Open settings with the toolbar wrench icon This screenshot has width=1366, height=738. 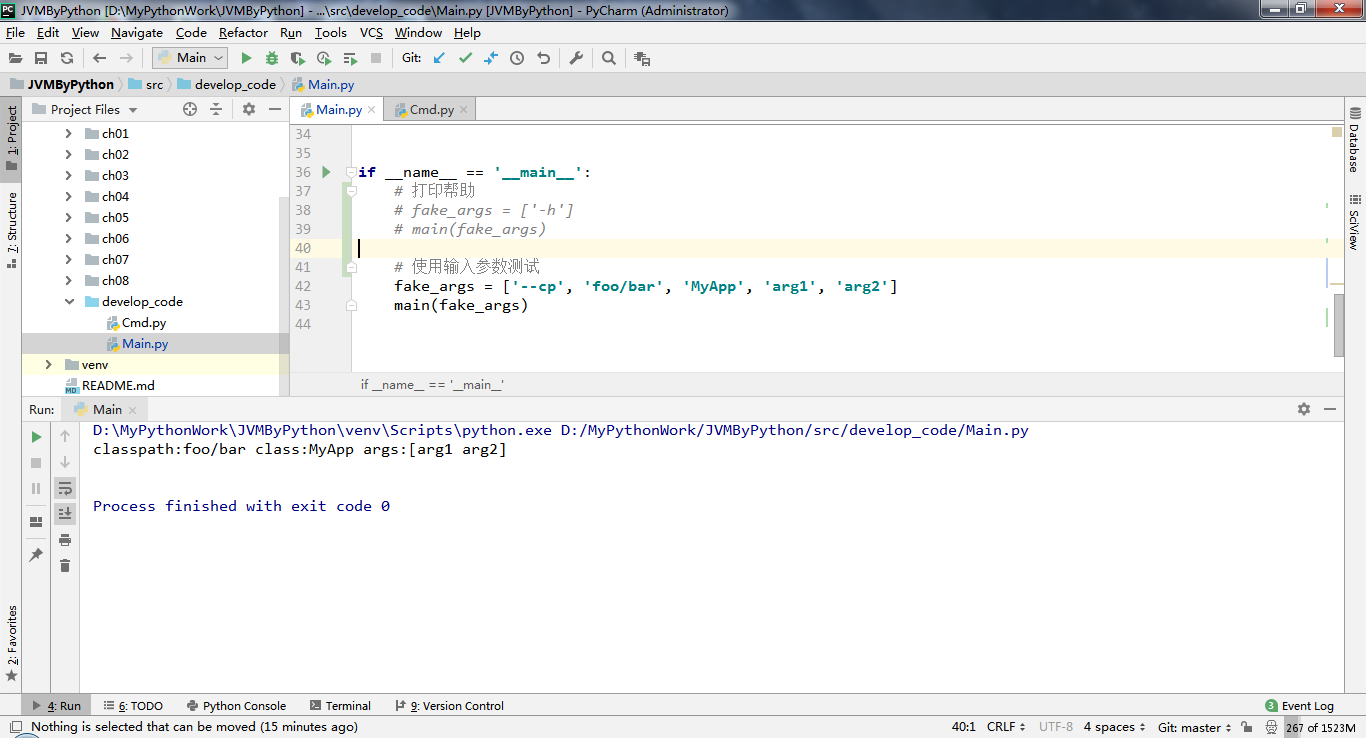click(x=576, y=58)
